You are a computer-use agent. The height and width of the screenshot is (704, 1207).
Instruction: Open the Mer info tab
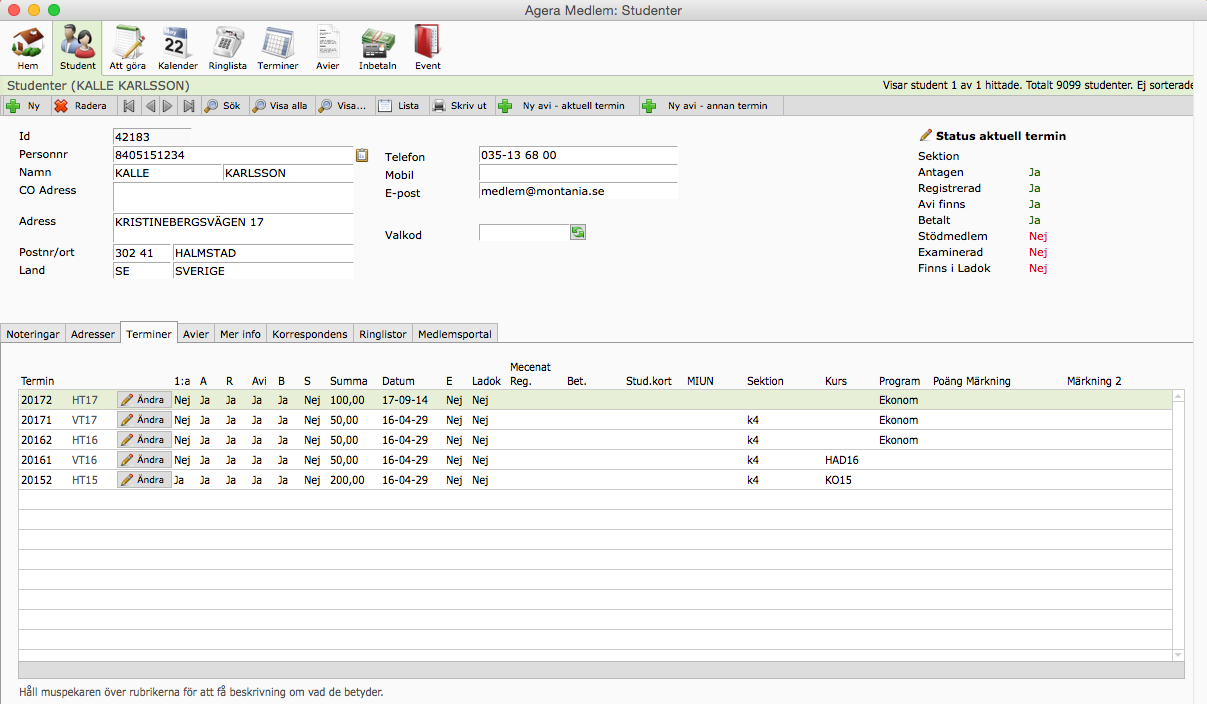241,334
